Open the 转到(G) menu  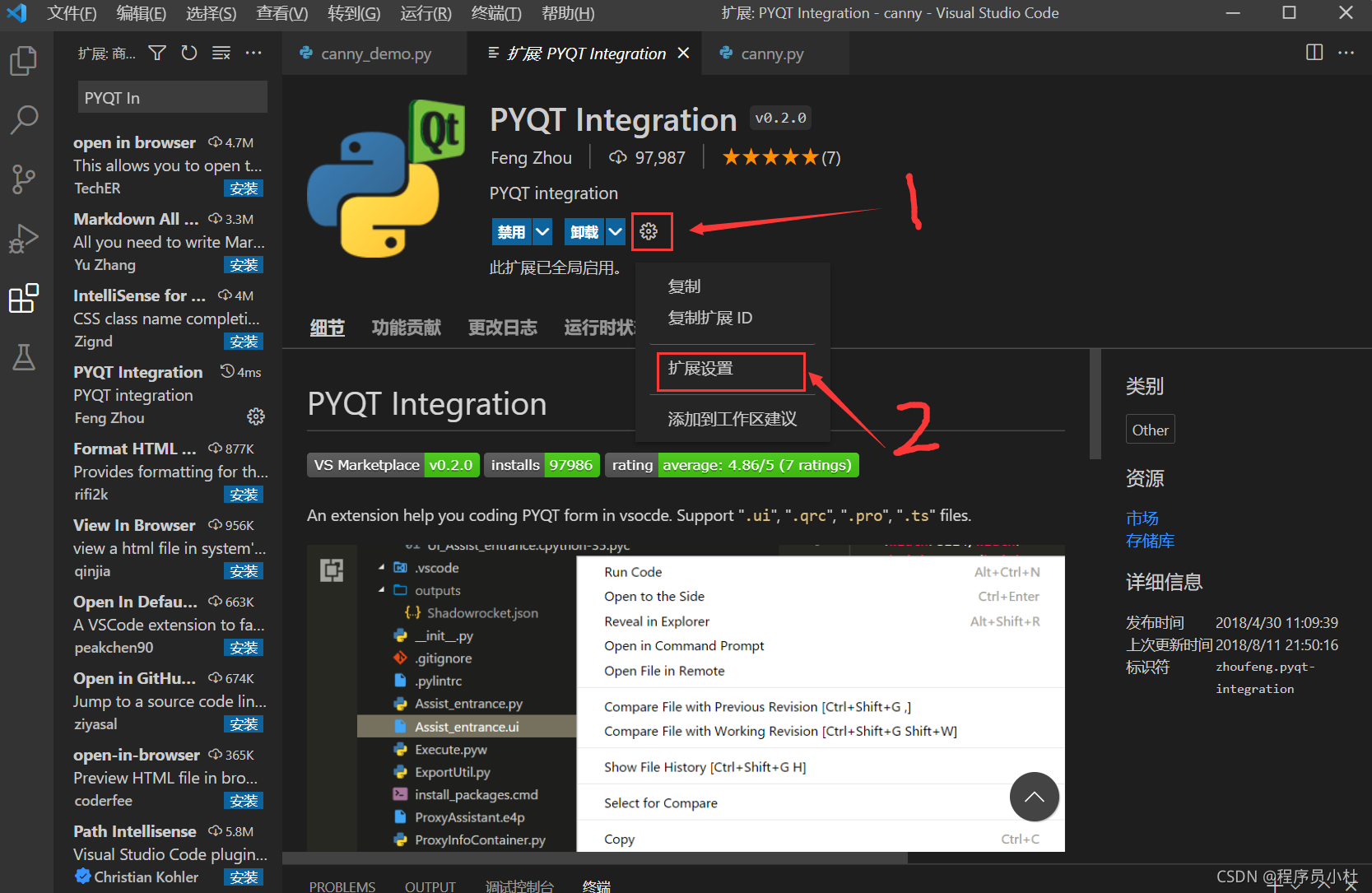(354, 13)
